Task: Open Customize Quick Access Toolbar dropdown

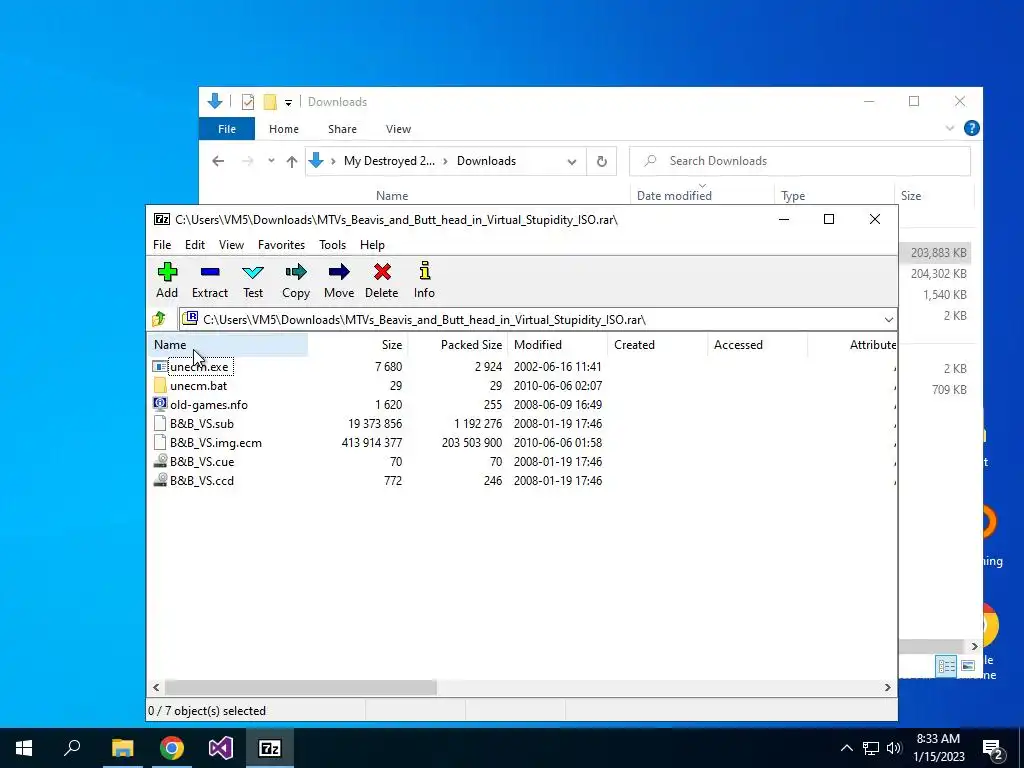Action: (288, 103)
